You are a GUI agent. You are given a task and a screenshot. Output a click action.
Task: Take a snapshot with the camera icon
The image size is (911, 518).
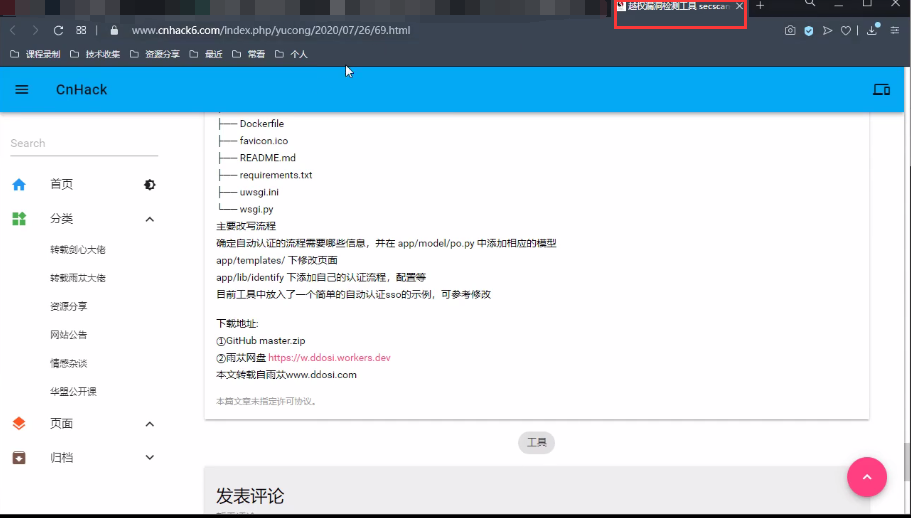790,31
